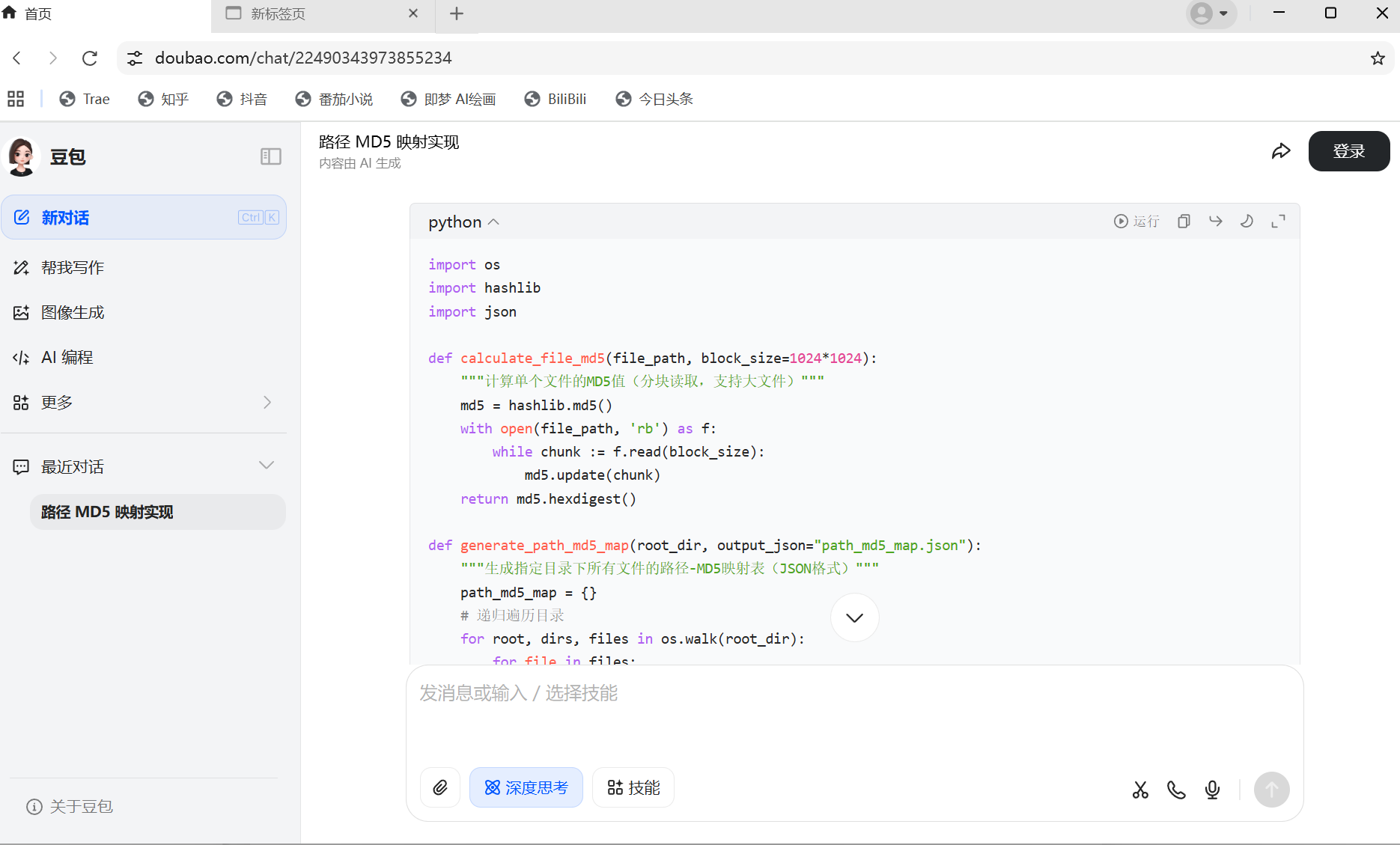
Task: Copy the Python code block
Action: pos(1184,222)
